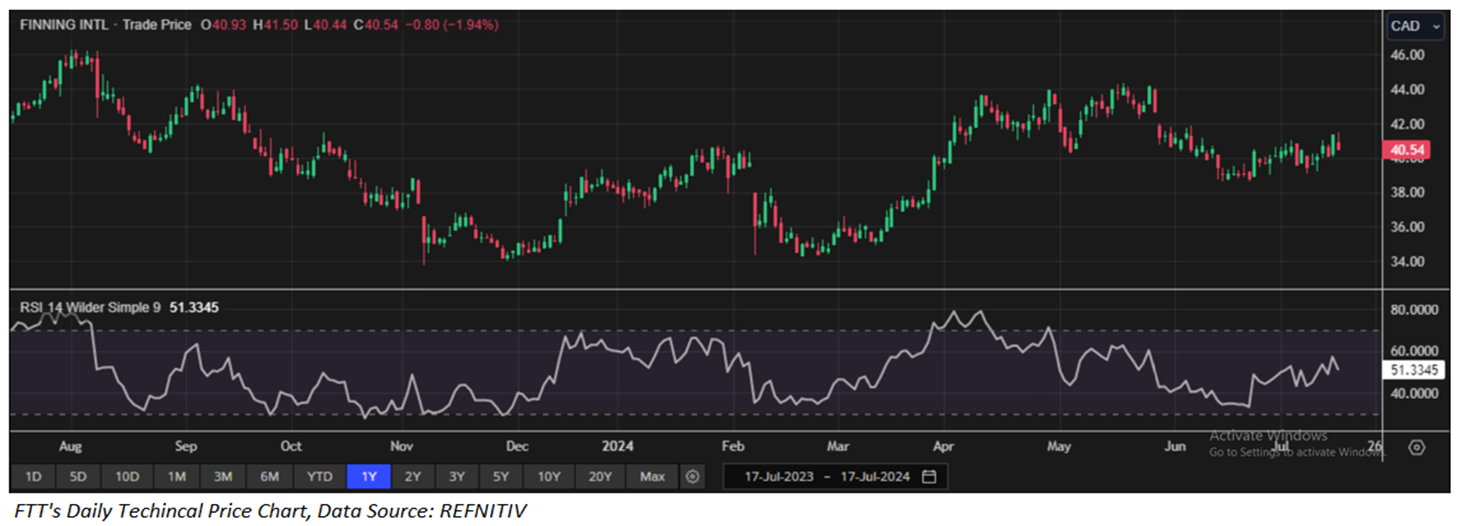Set the chart to 10Y
Screen dimensions: 1457x526
548,477
